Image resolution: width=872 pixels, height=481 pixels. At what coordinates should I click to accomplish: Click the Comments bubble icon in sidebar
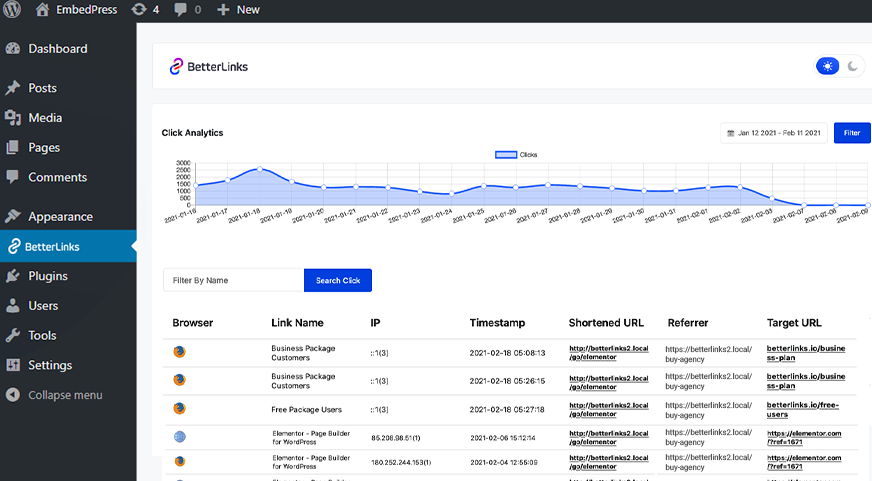(13, 177)
